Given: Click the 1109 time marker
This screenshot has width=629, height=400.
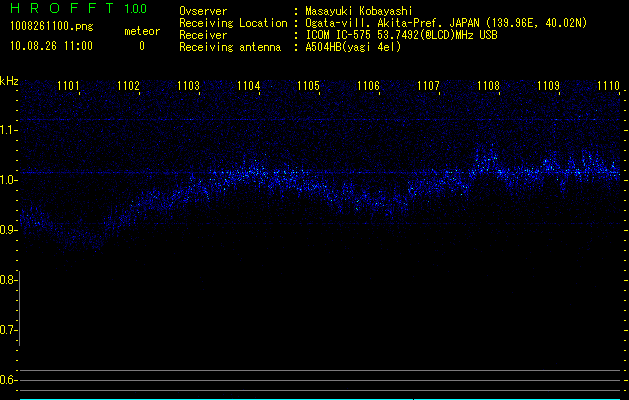Looking at the screenshot, I should 548,86.
